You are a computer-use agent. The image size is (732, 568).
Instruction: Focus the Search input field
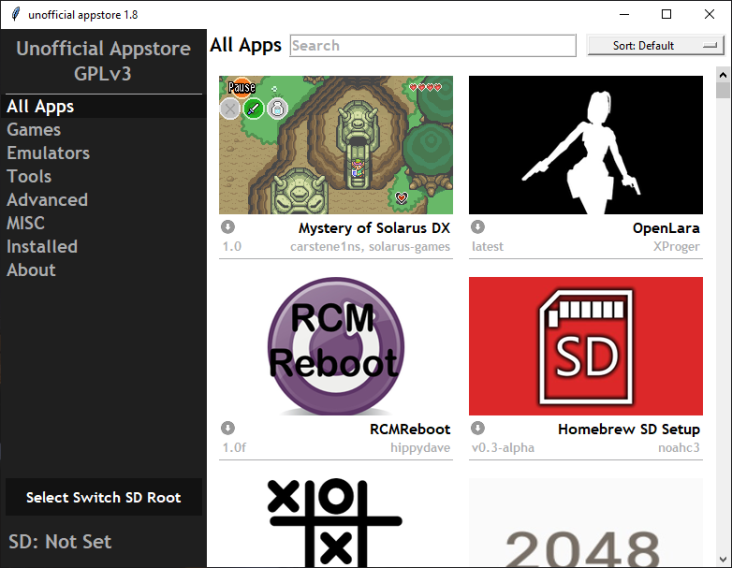pos(433,46)
